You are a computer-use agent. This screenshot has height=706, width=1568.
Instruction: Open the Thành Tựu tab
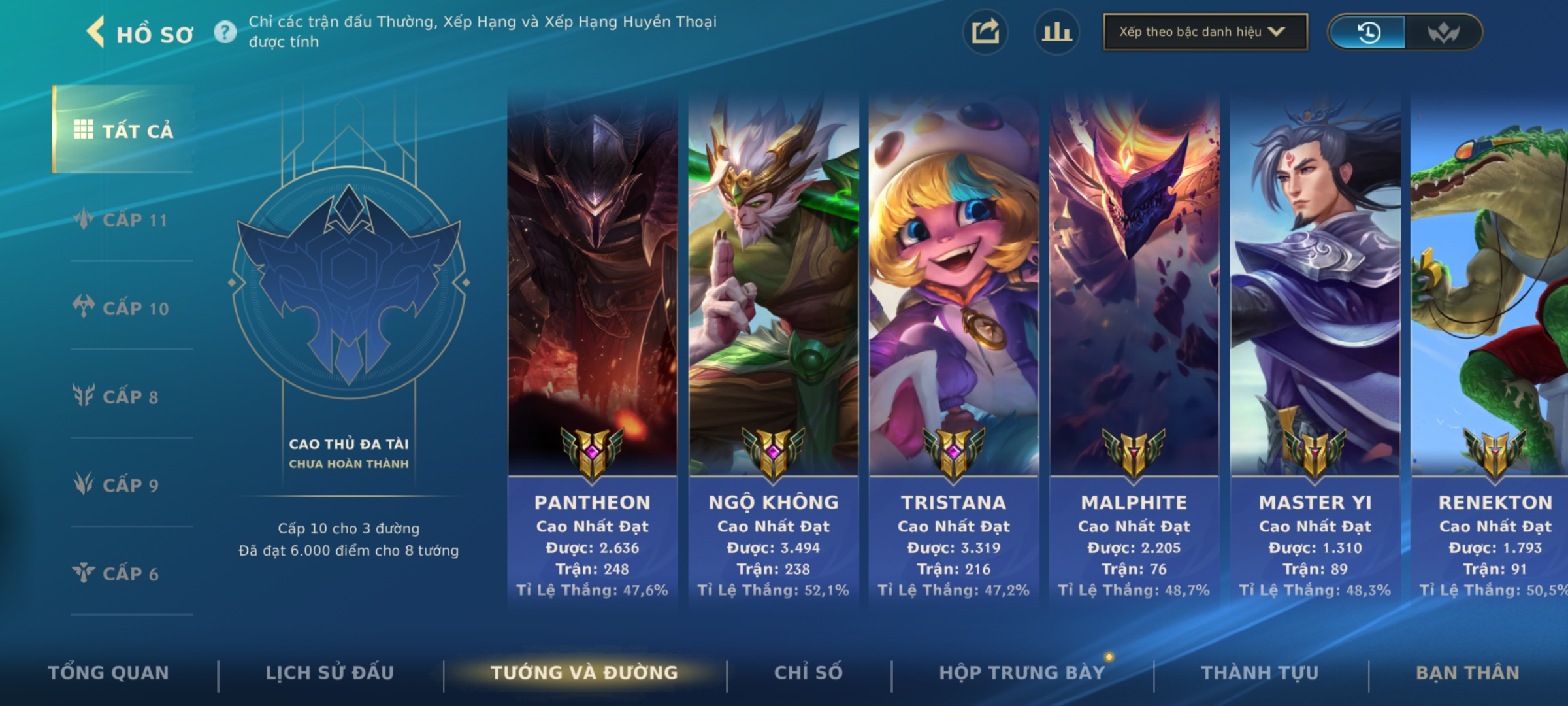1260,673
